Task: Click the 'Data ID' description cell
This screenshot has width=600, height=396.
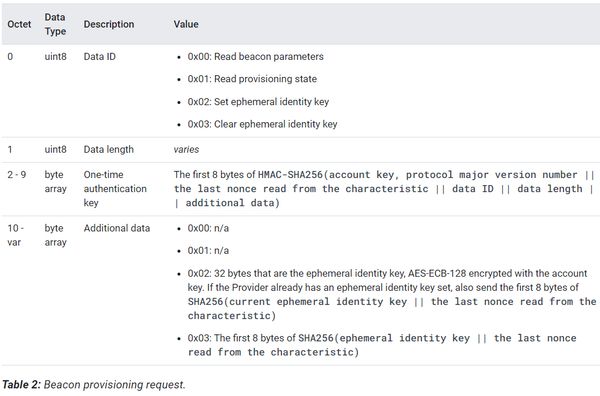Action: (x=99, y=57)
